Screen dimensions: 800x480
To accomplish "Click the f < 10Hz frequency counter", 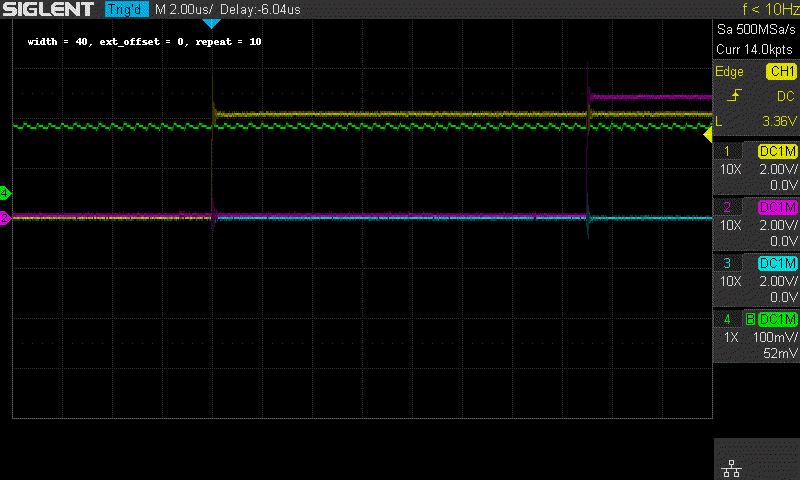I will pyautogui.click(x=770, y=9).
